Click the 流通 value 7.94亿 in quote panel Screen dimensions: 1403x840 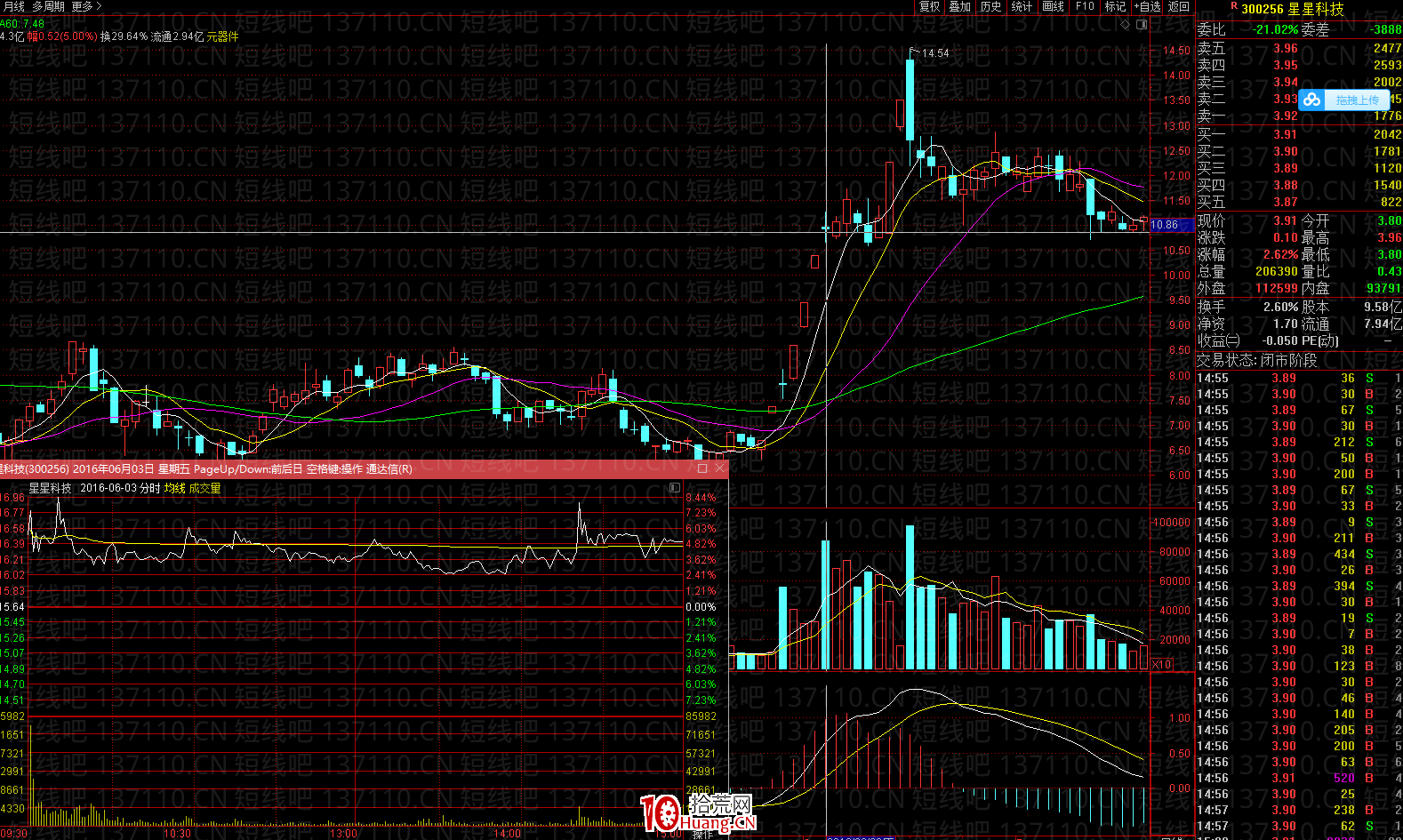point(1383,324)
